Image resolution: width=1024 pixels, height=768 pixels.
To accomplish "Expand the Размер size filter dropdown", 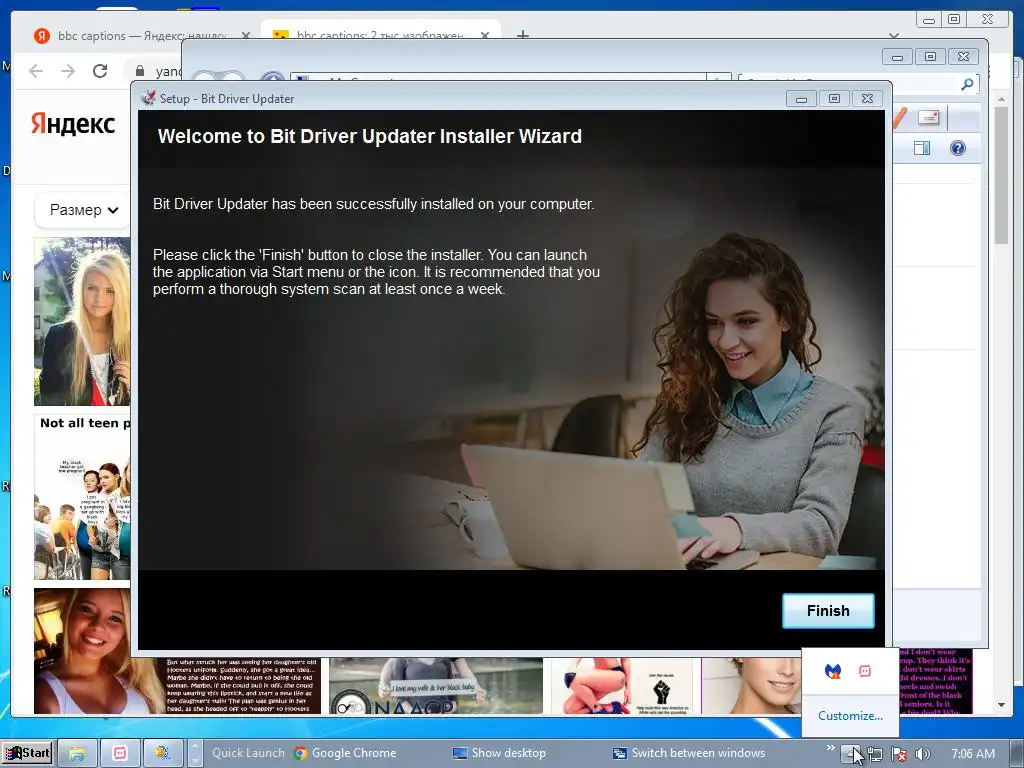I will tap(83, 210).
